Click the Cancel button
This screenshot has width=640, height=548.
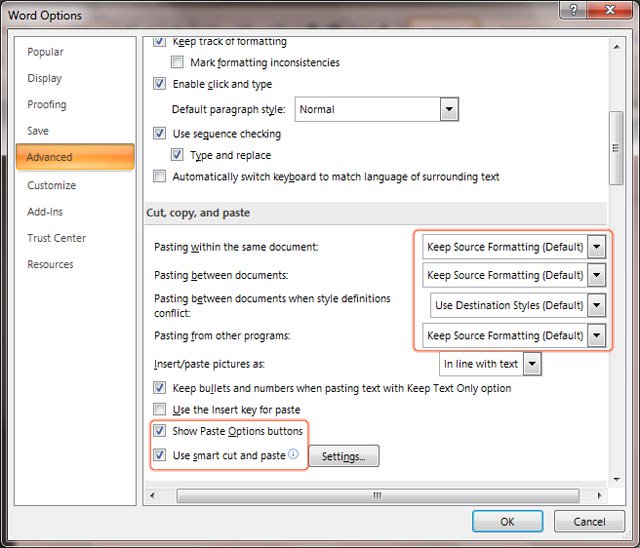pos(589,521)
